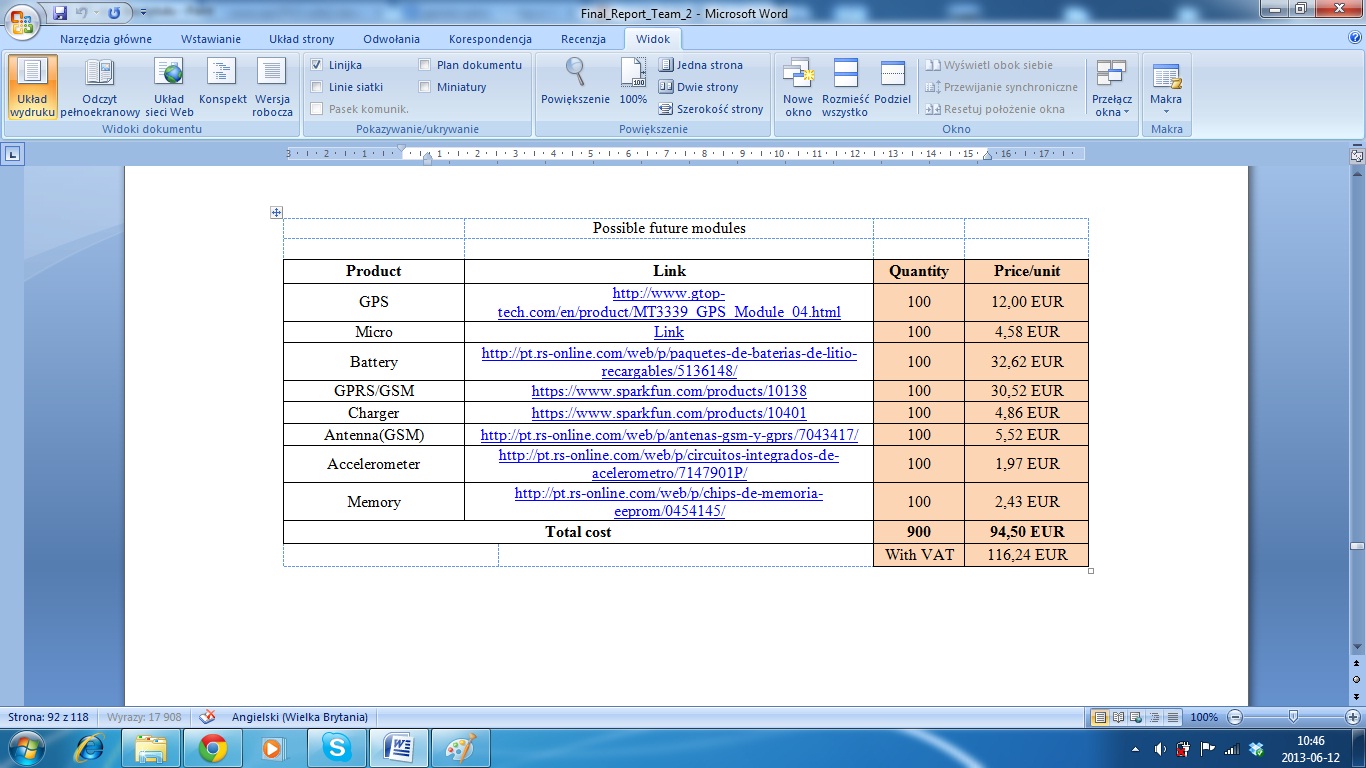Enable the Linie siatki gridlines checkbox
This screenshot has height=768, width=1366.
coord(317,87)
